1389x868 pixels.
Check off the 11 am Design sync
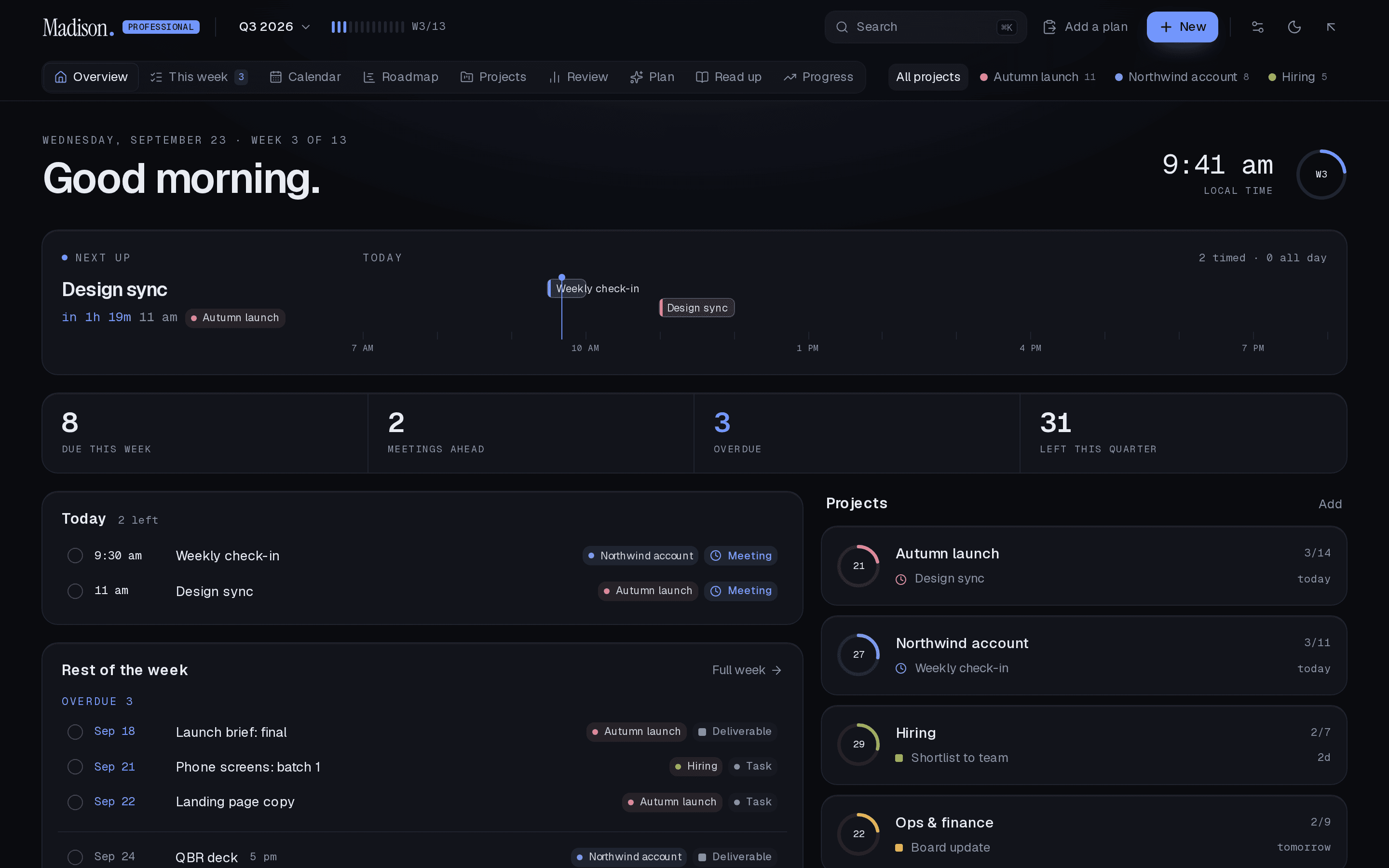coord(75,591)
